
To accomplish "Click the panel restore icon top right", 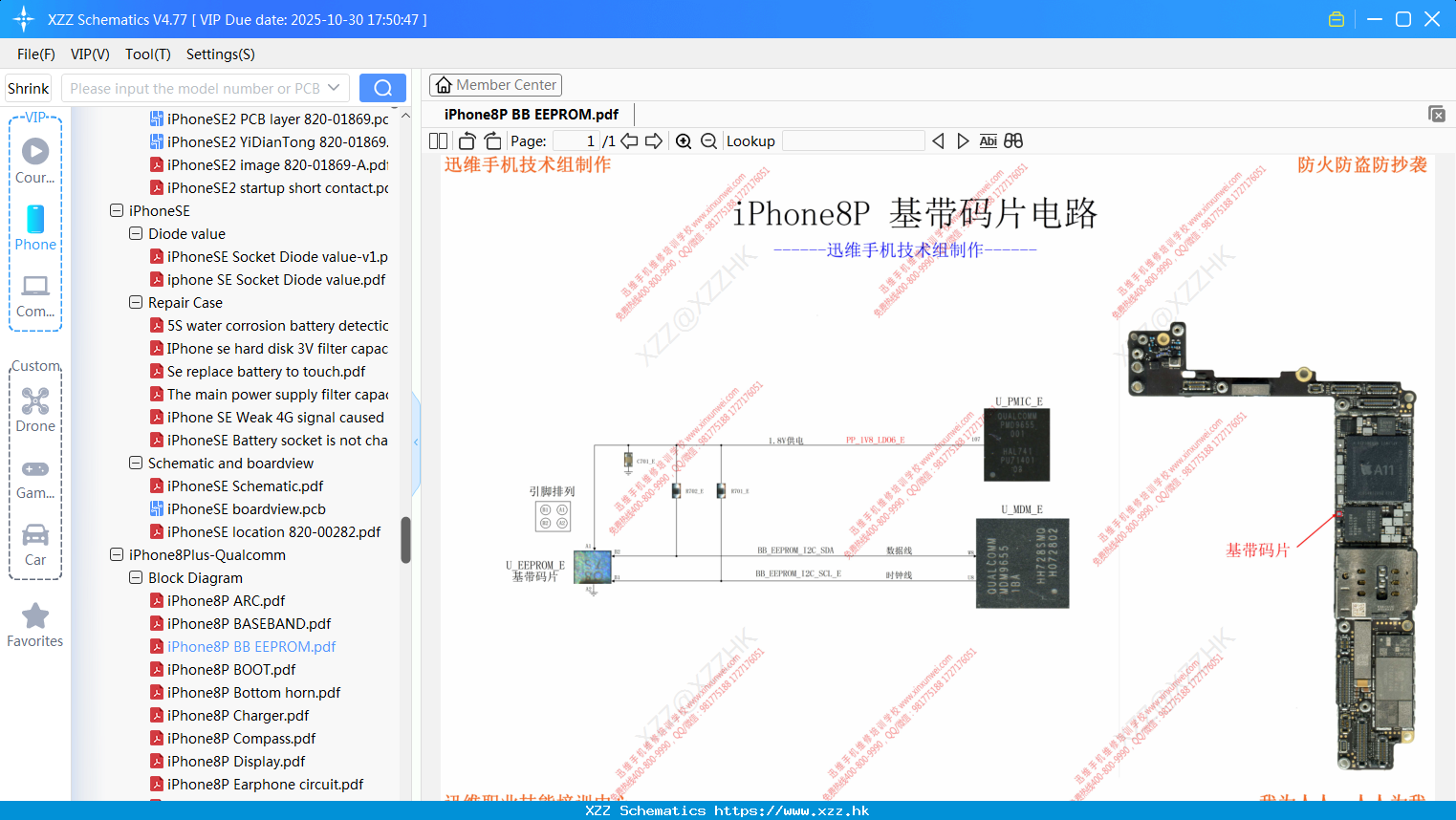I will pos(1436,114).
